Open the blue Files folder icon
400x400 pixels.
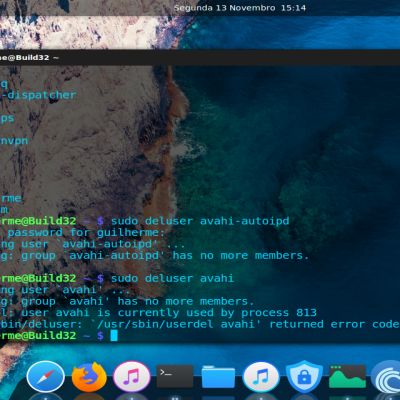point(218,377)
